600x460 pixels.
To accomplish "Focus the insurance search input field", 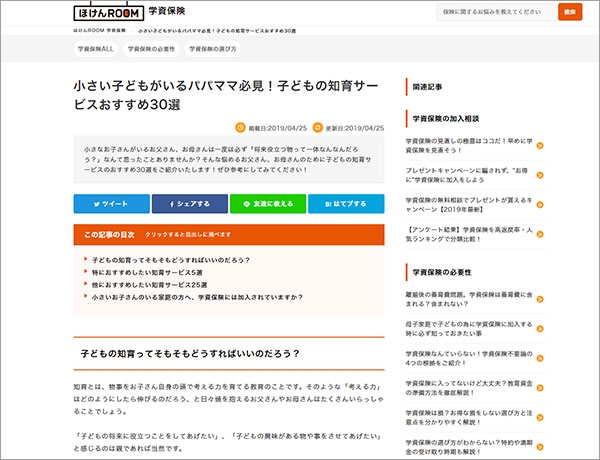I will (x=495, y=13).
